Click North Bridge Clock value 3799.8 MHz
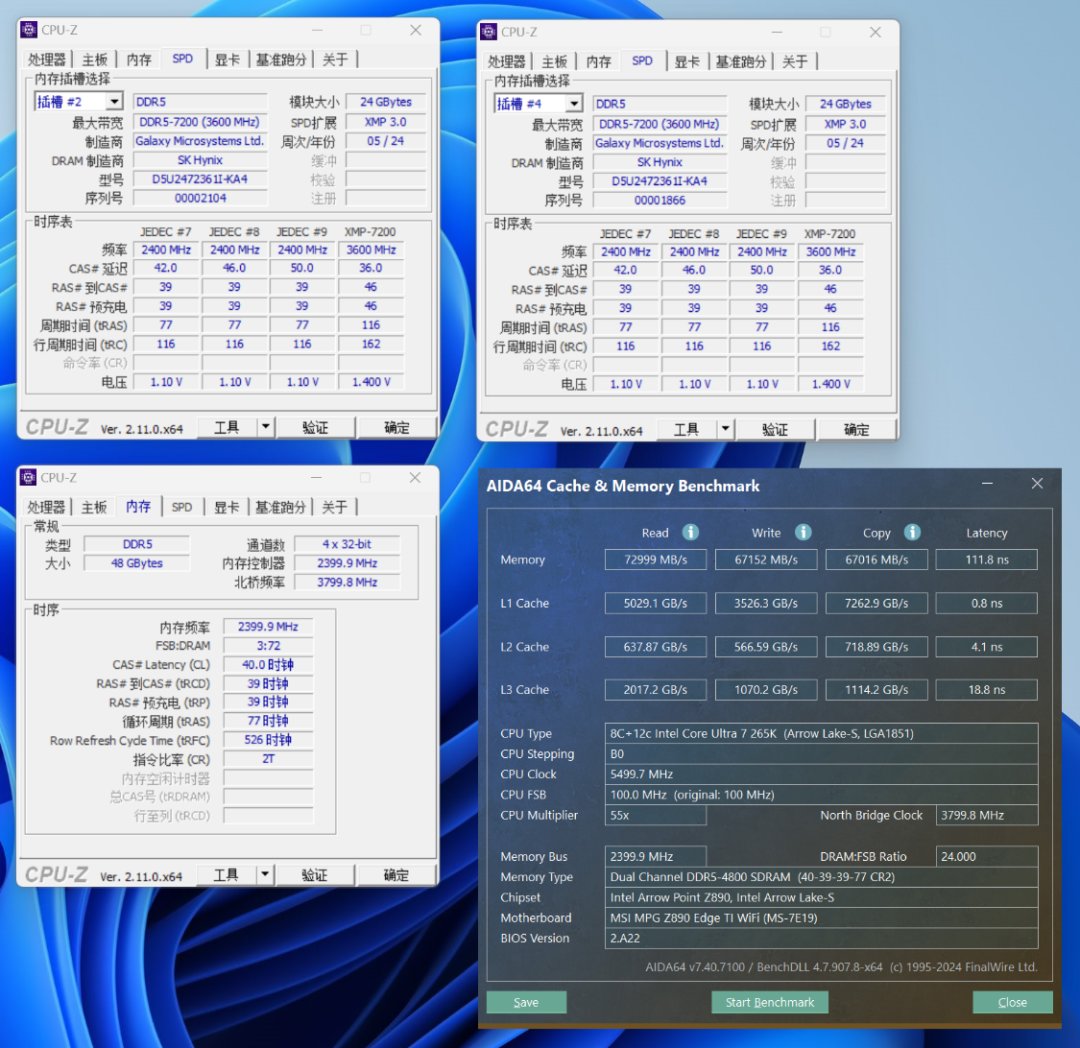This screenshot has height=1048, width=1080. pyautogui.click(x=987, y=815)
